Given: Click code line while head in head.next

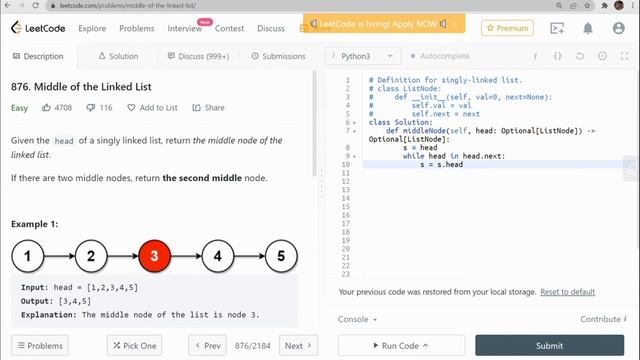Looking at the screenshot, I should pos(454,156).
